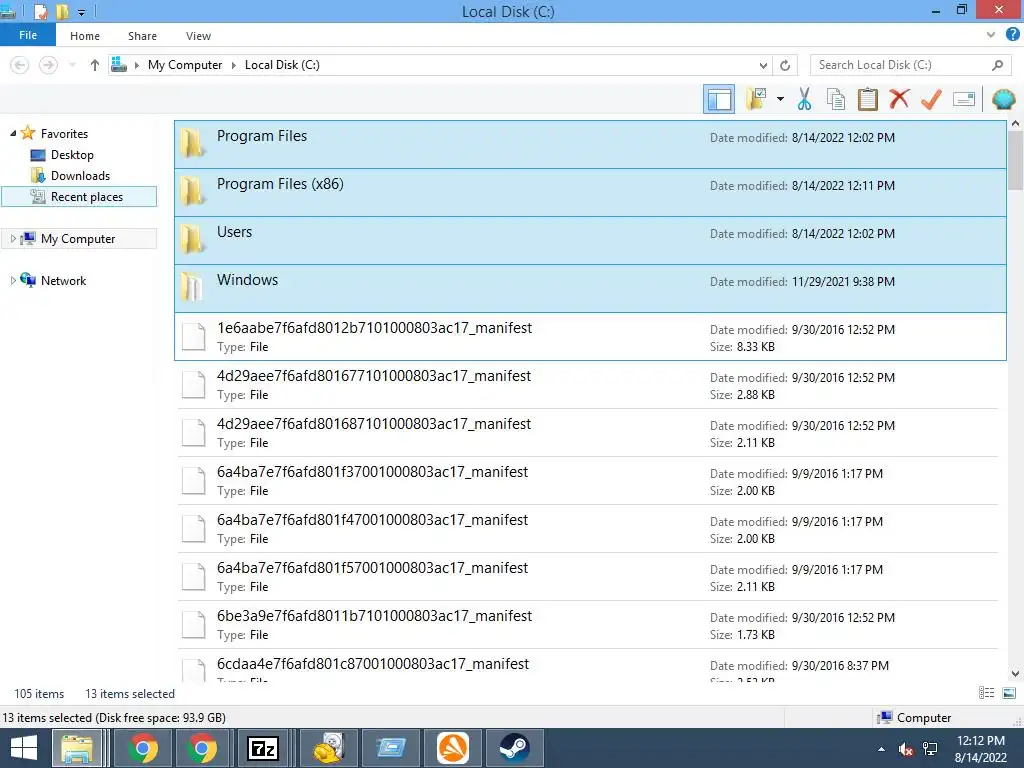Image resolution: width=1024 pixels, height=768 pixels.
Task: Click the folder options icon with checkbox
Action: [x=756, y=99]
